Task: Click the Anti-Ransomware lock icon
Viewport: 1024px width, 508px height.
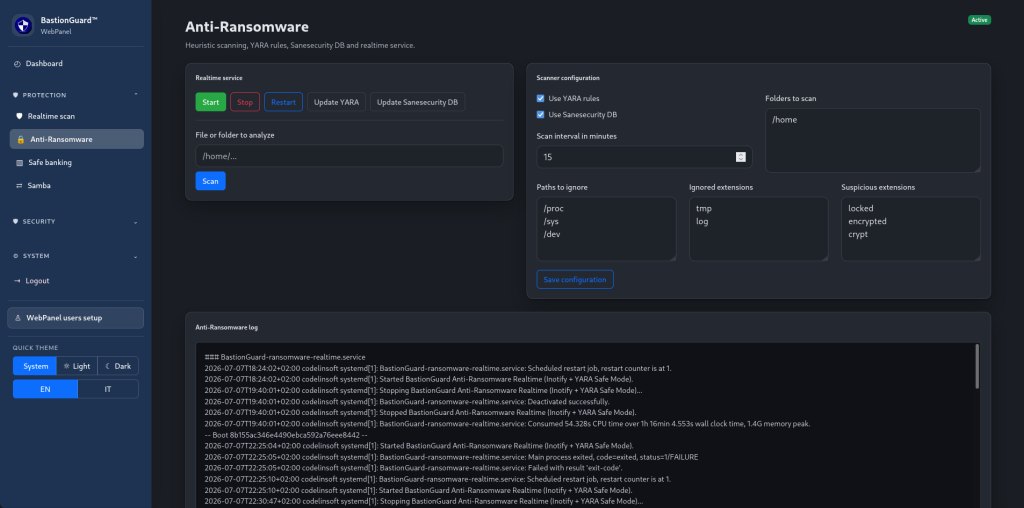Action: (x=20, y=140)
